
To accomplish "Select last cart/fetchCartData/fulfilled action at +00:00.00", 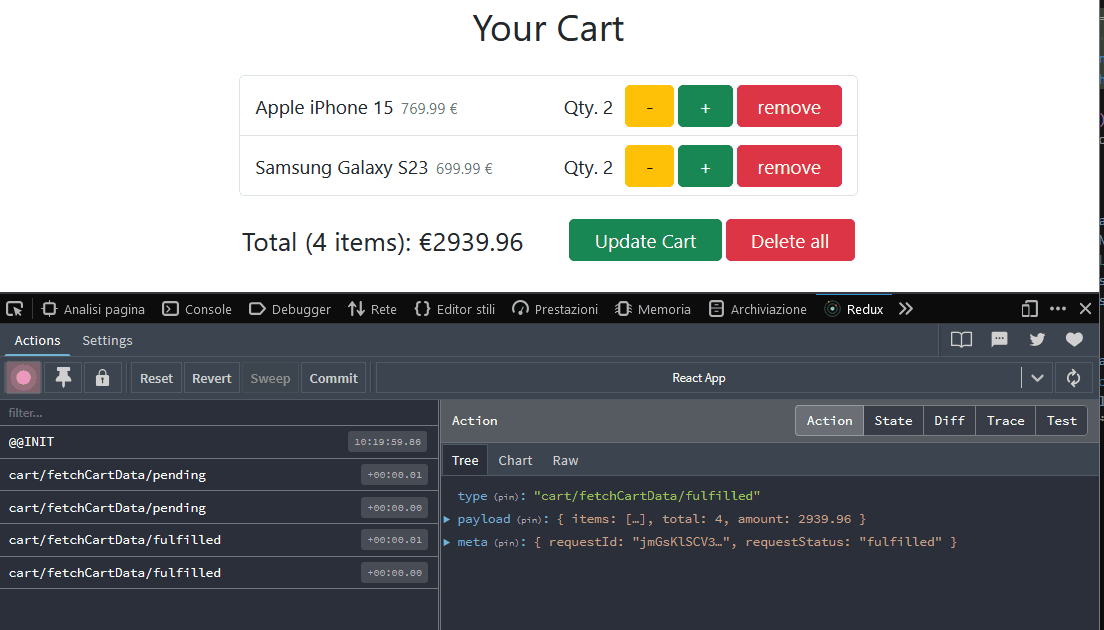I will click(219, 573).
